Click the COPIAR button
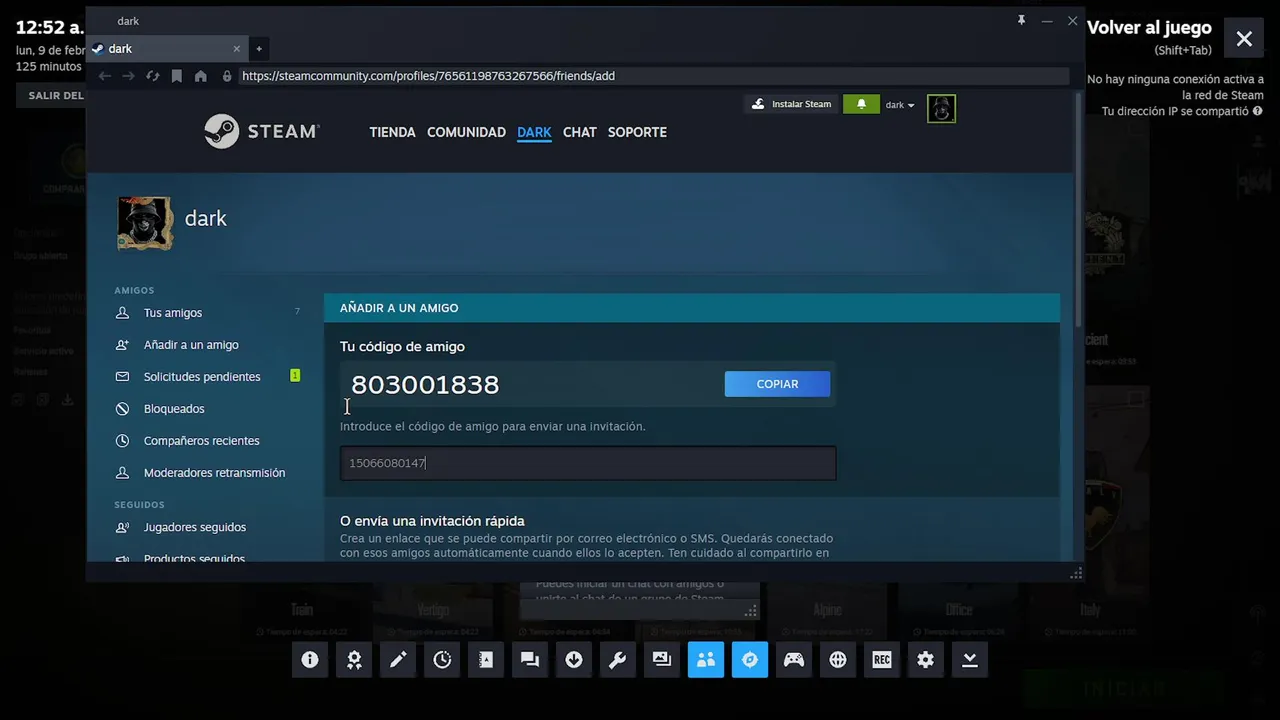Viewport: 1280px width, 720px height. [x=777, y=384]
